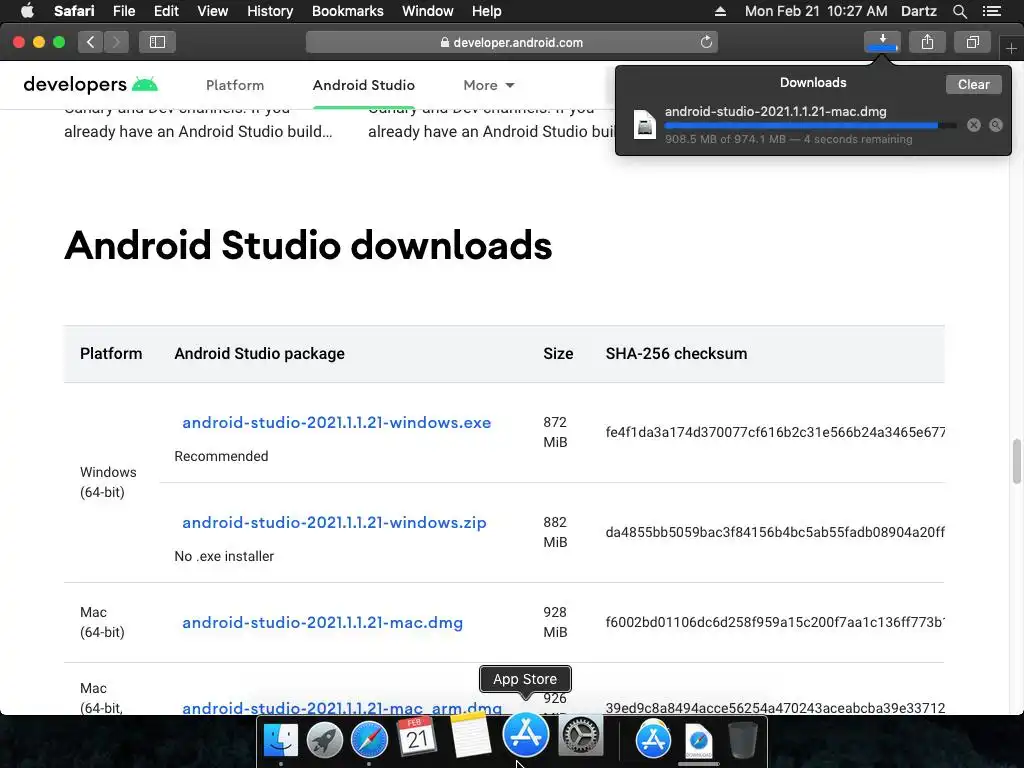Click the Windows exe checksum starting fe4f1da3
The height and width of the screenshot is (768, 1024).
click(775, 432)
